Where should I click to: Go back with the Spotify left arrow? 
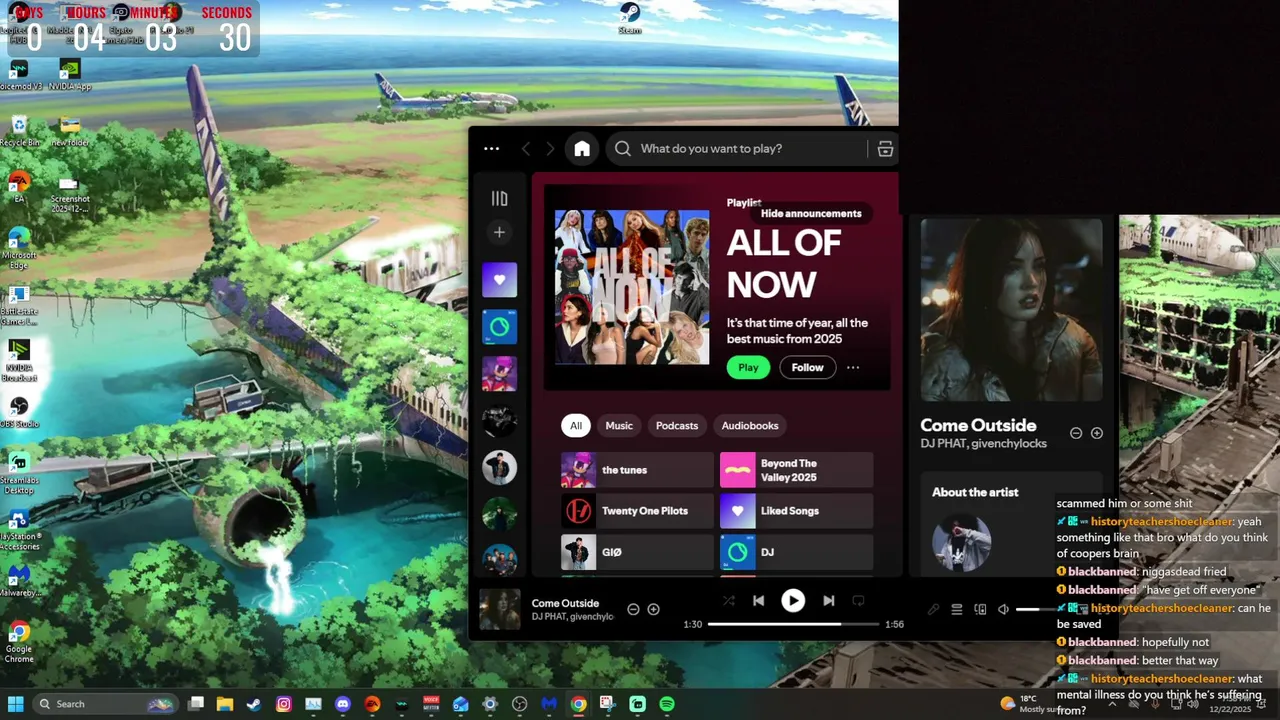(526, 149)
